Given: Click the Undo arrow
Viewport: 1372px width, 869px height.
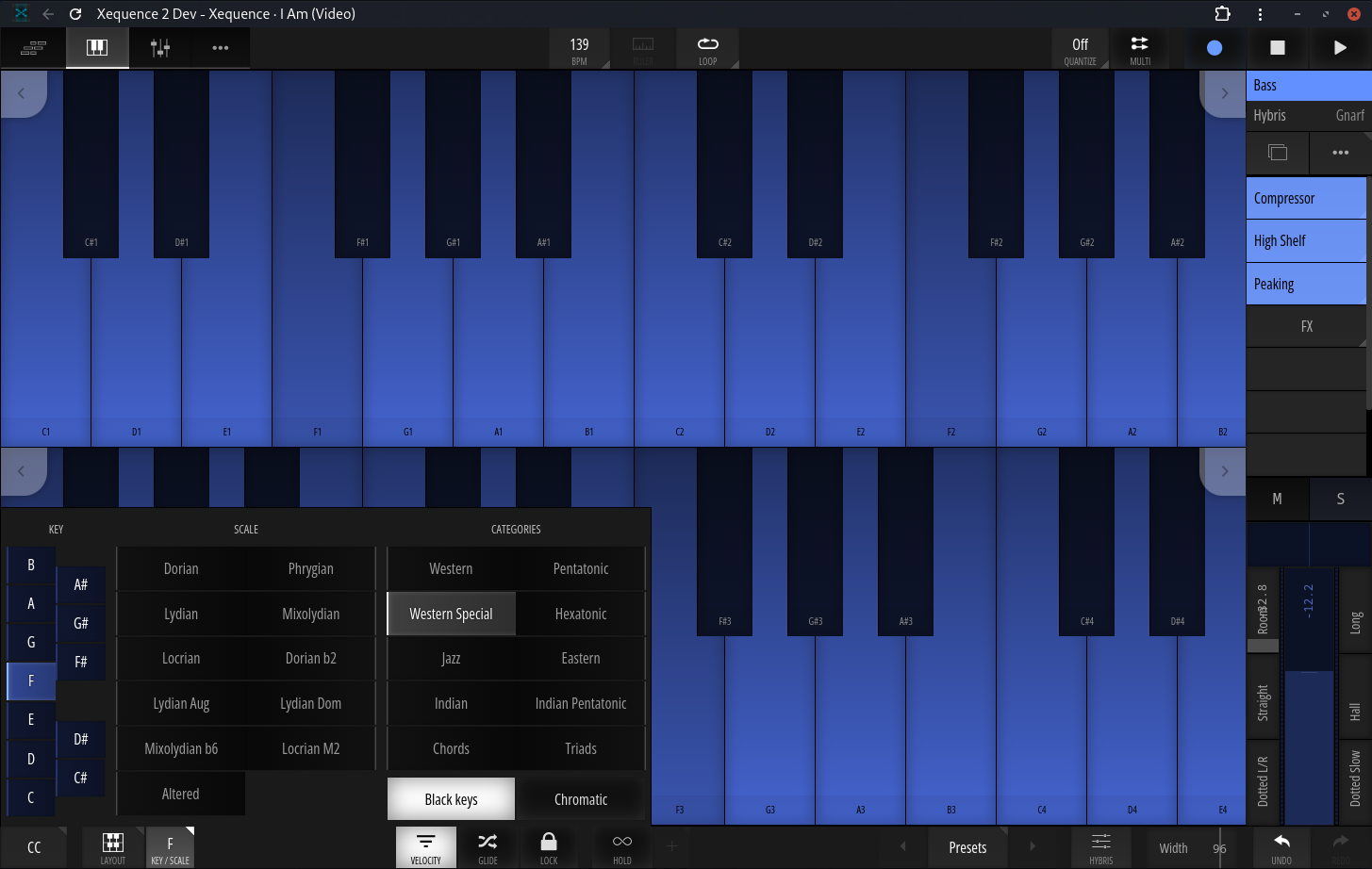Looking at the screenshot, I should coord(1281,846).
